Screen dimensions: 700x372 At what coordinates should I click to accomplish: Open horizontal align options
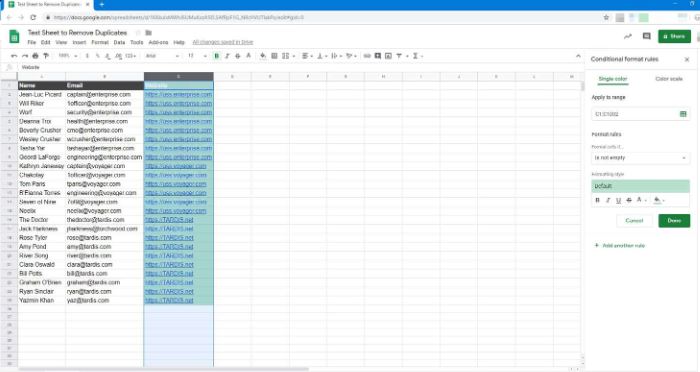click(307, 56)
